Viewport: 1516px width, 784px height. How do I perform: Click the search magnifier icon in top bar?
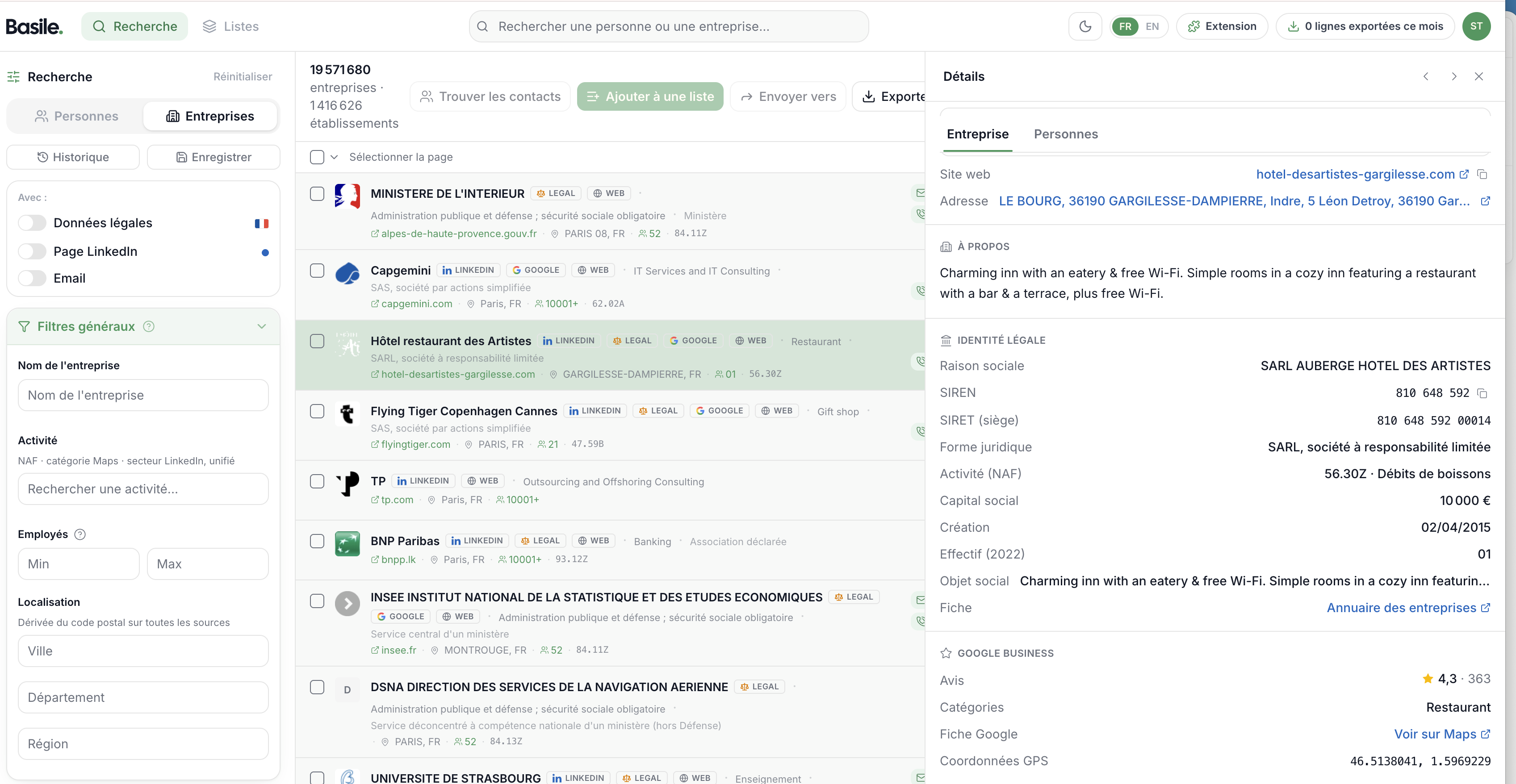(482, 26)
